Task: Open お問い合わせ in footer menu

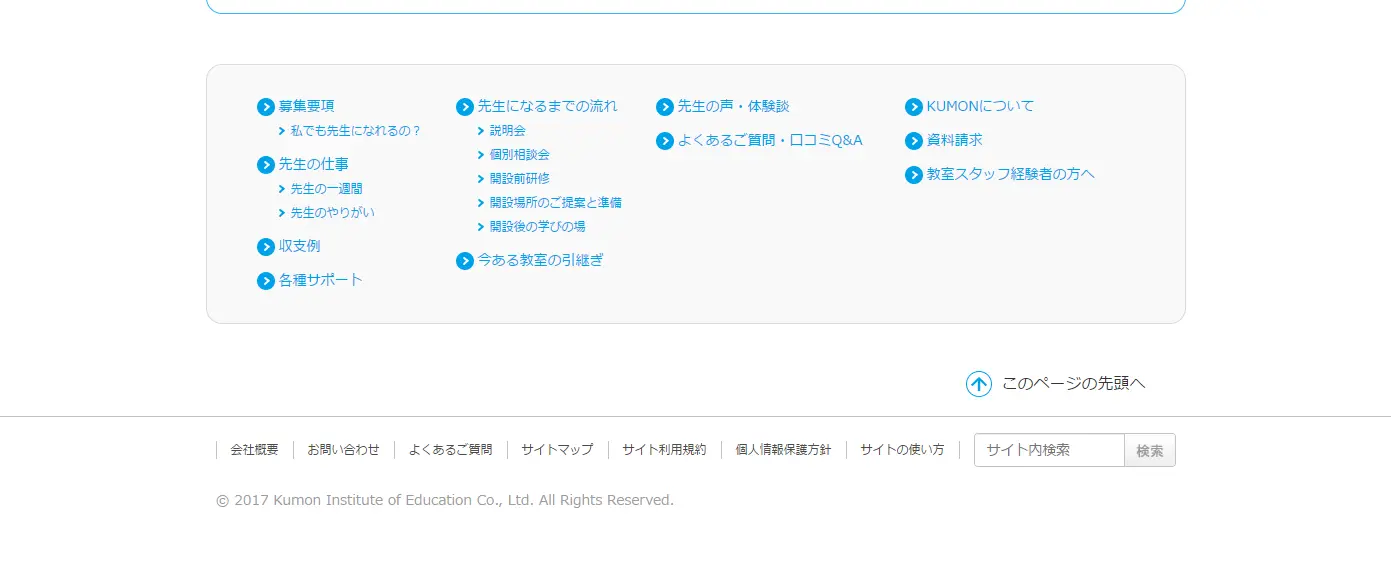Action: point(344,450)
